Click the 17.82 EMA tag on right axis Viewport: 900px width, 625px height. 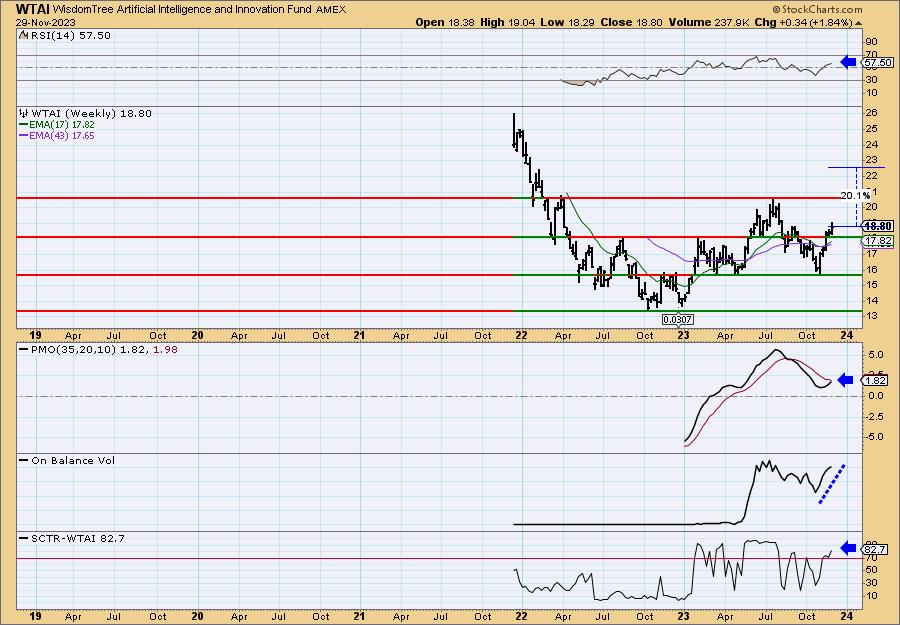(x=878, y=241)
